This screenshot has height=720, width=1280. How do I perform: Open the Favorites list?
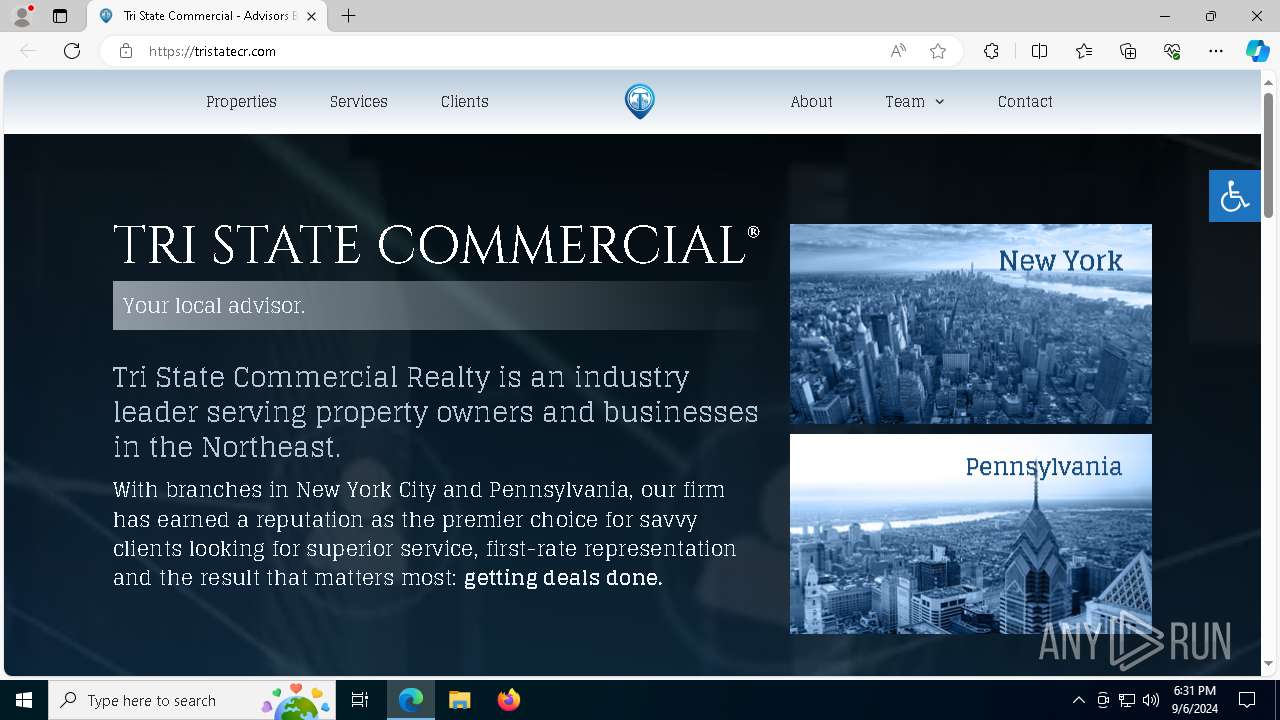[1084, 51]
